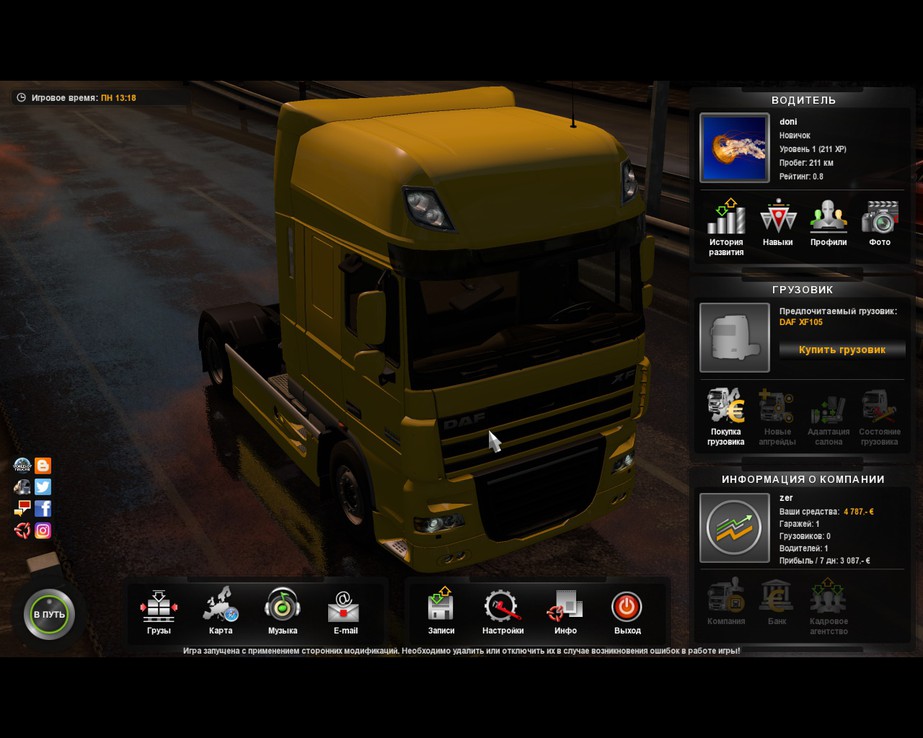Click company name zer

click(786, 498)
